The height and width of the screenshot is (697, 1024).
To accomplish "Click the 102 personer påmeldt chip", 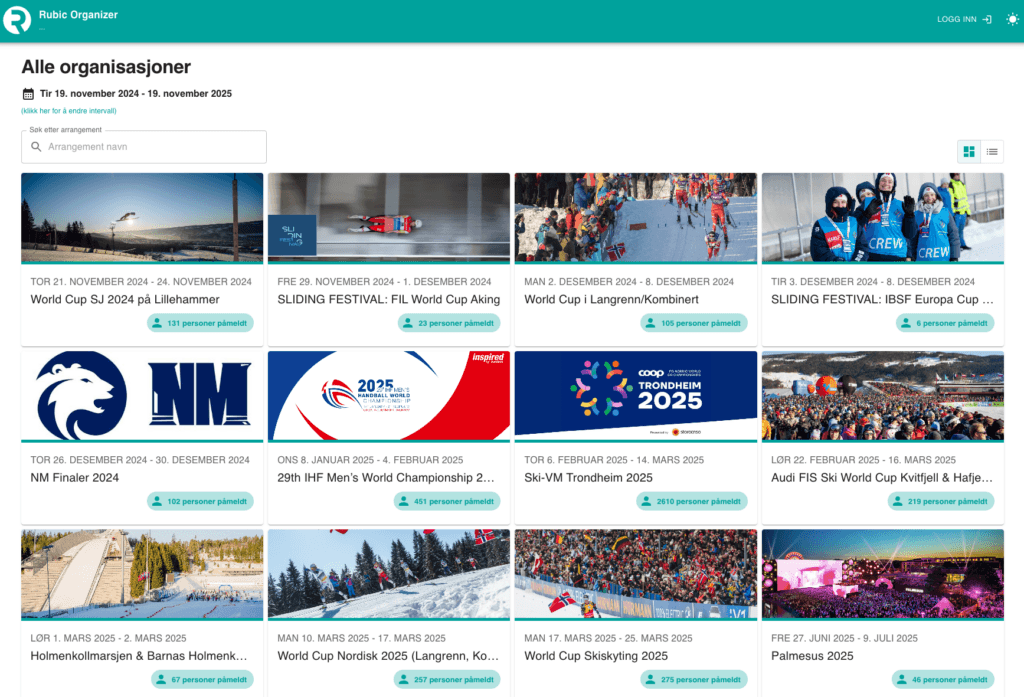I will (x=200, y=502).
